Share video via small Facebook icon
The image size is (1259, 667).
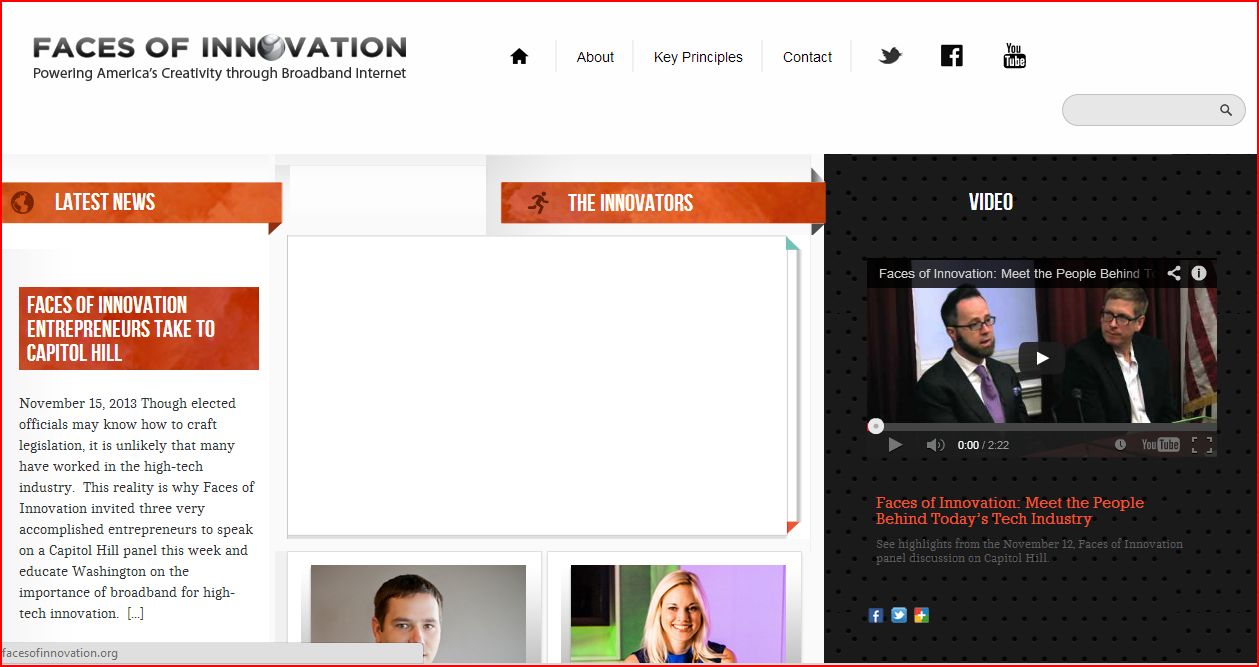[x=876, y=615]
